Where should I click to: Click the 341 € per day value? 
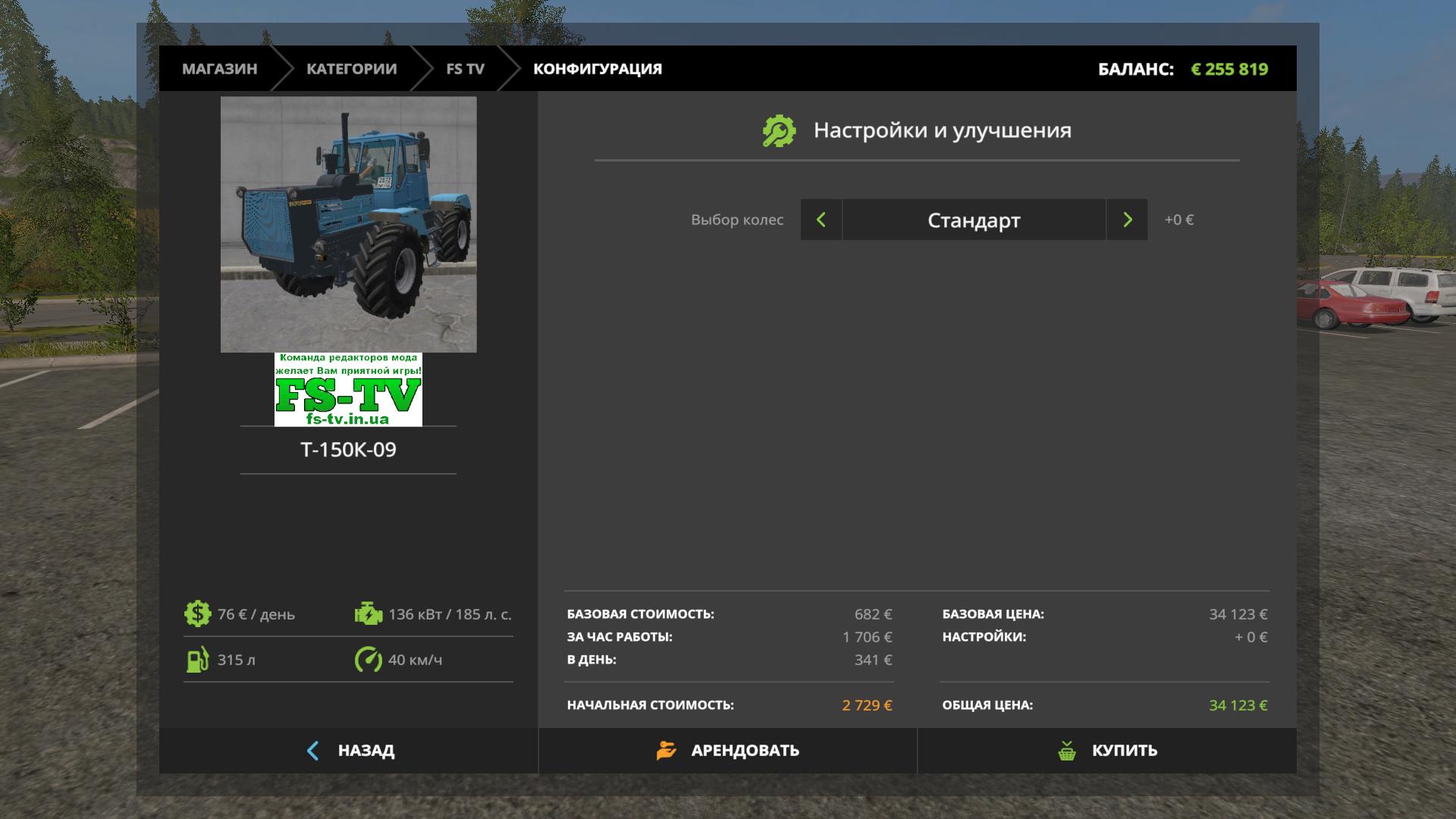874,660
